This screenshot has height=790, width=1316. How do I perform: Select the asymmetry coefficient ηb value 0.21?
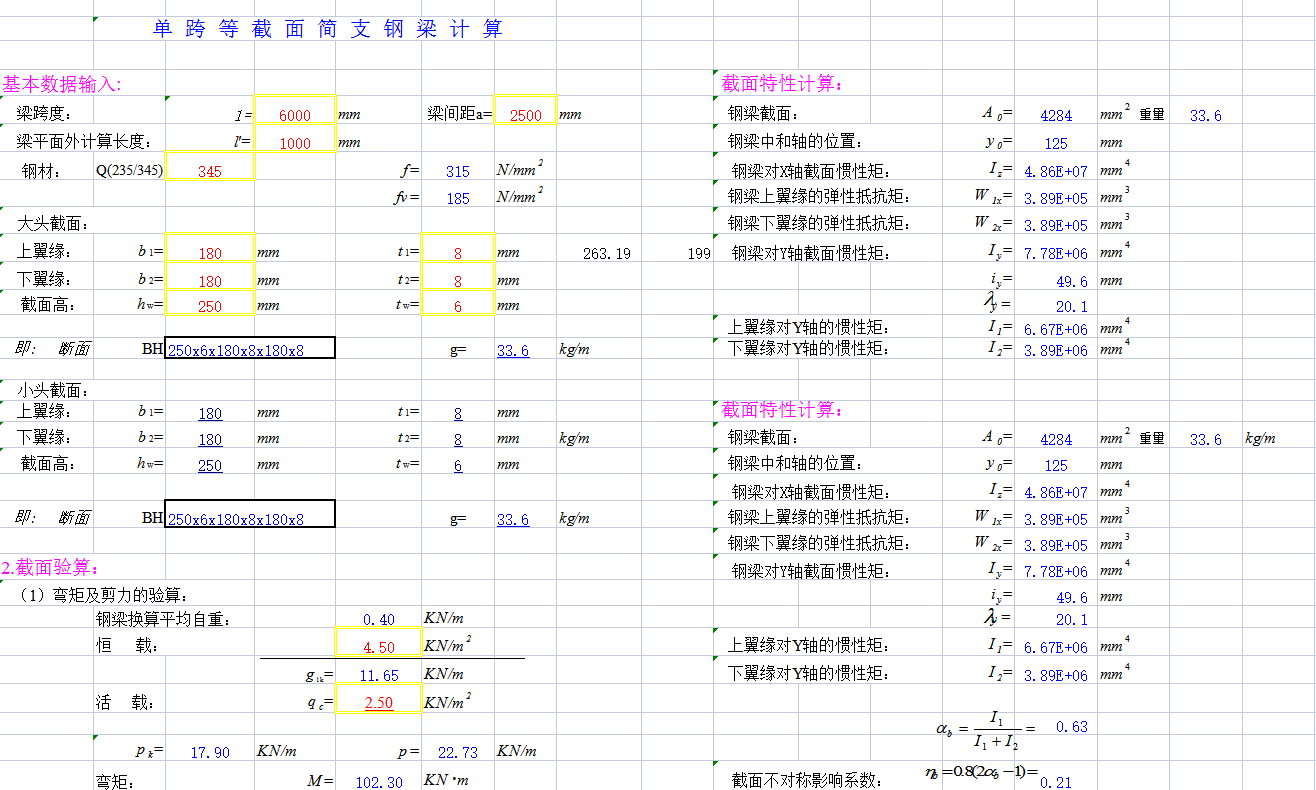[x=1056, y=782]
